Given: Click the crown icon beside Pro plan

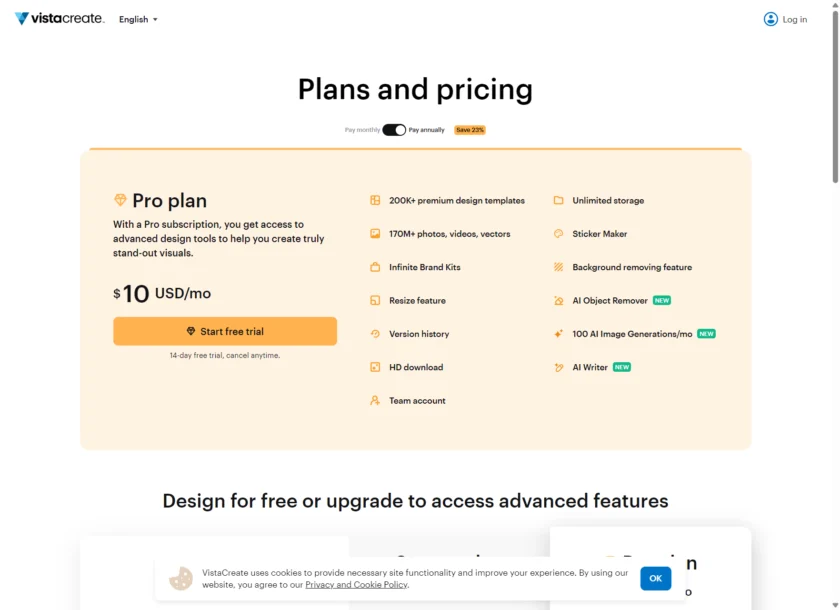Looking at the screenshot, I should pos(121,200).
